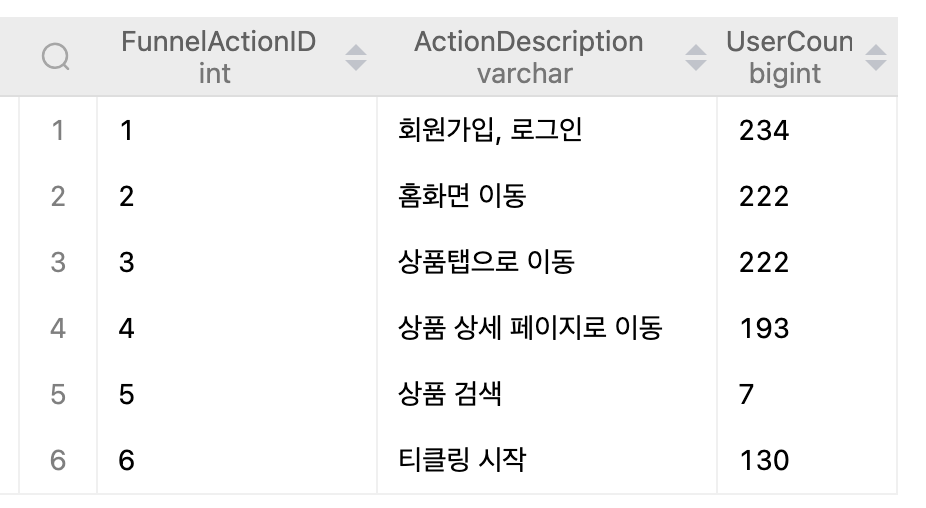Select row number 3

[58, 262]
